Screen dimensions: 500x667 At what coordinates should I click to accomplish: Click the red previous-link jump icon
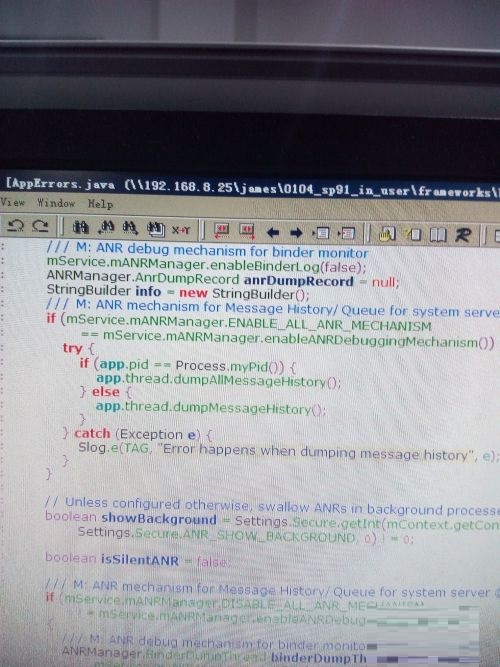(x=221, y=231)
